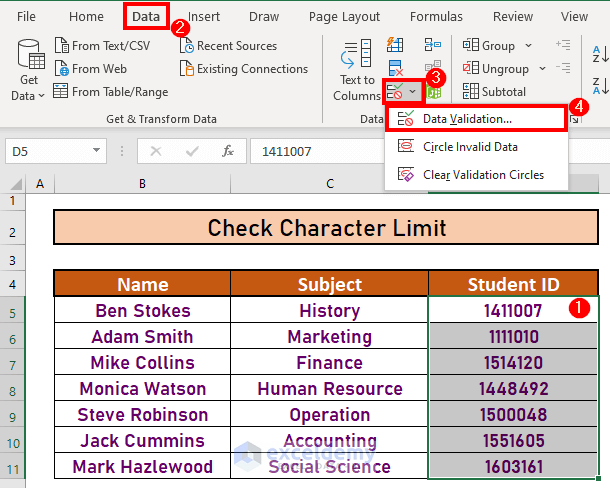This screenshot has height=488, width=610.
Task: Open the File tab
Action: 26,16
